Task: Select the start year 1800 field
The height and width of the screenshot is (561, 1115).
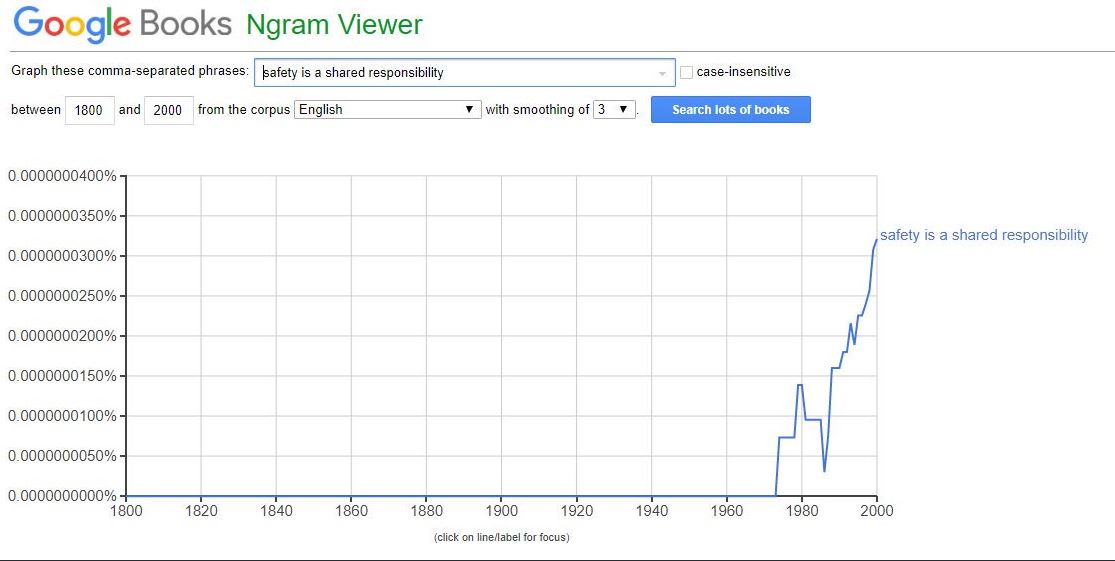Action: coord(90,110)
